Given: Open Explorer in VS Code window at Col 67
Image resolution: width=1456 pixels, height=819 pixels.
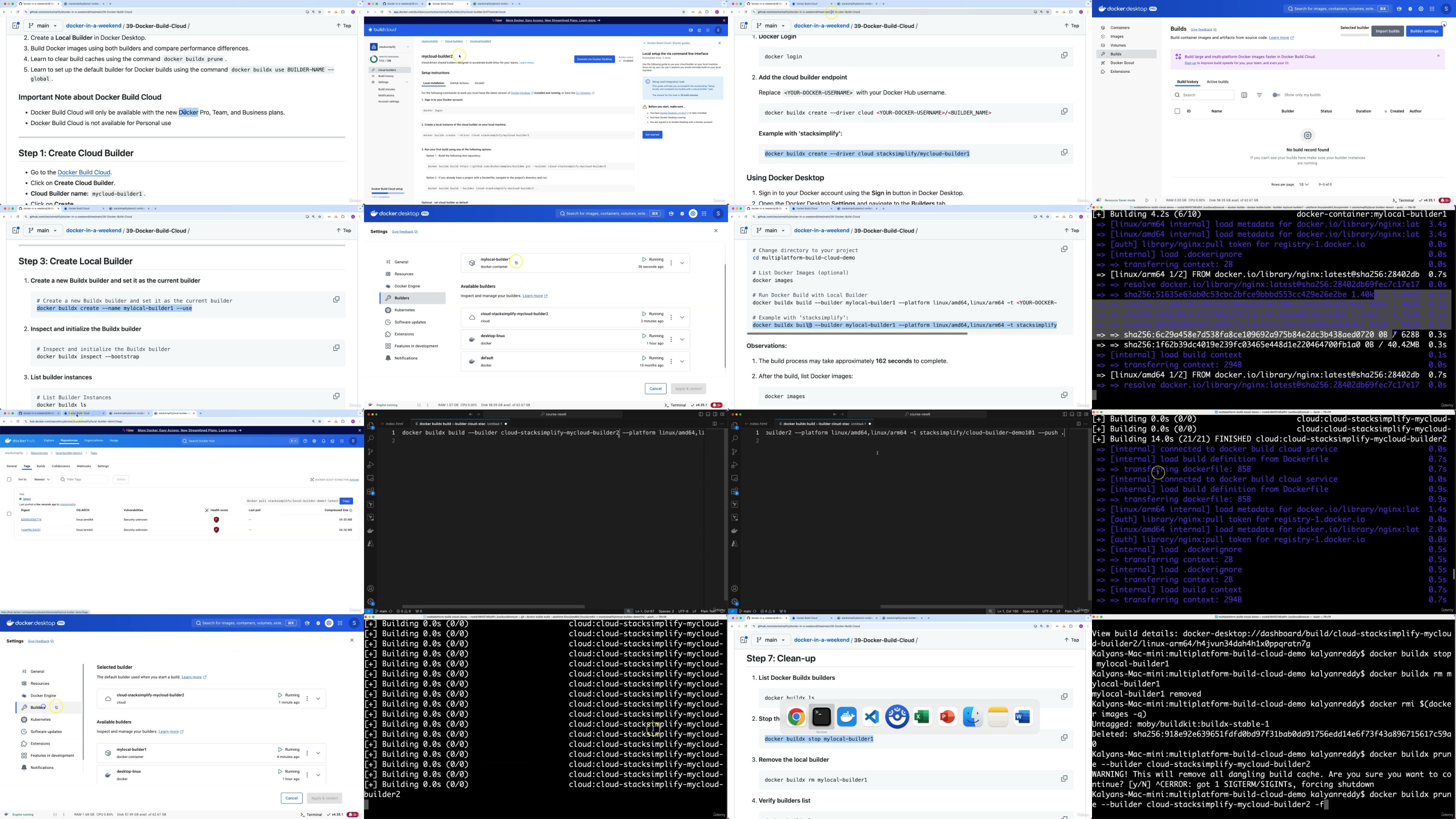Looking at the screenshot, I should click(x=371, y=425).
